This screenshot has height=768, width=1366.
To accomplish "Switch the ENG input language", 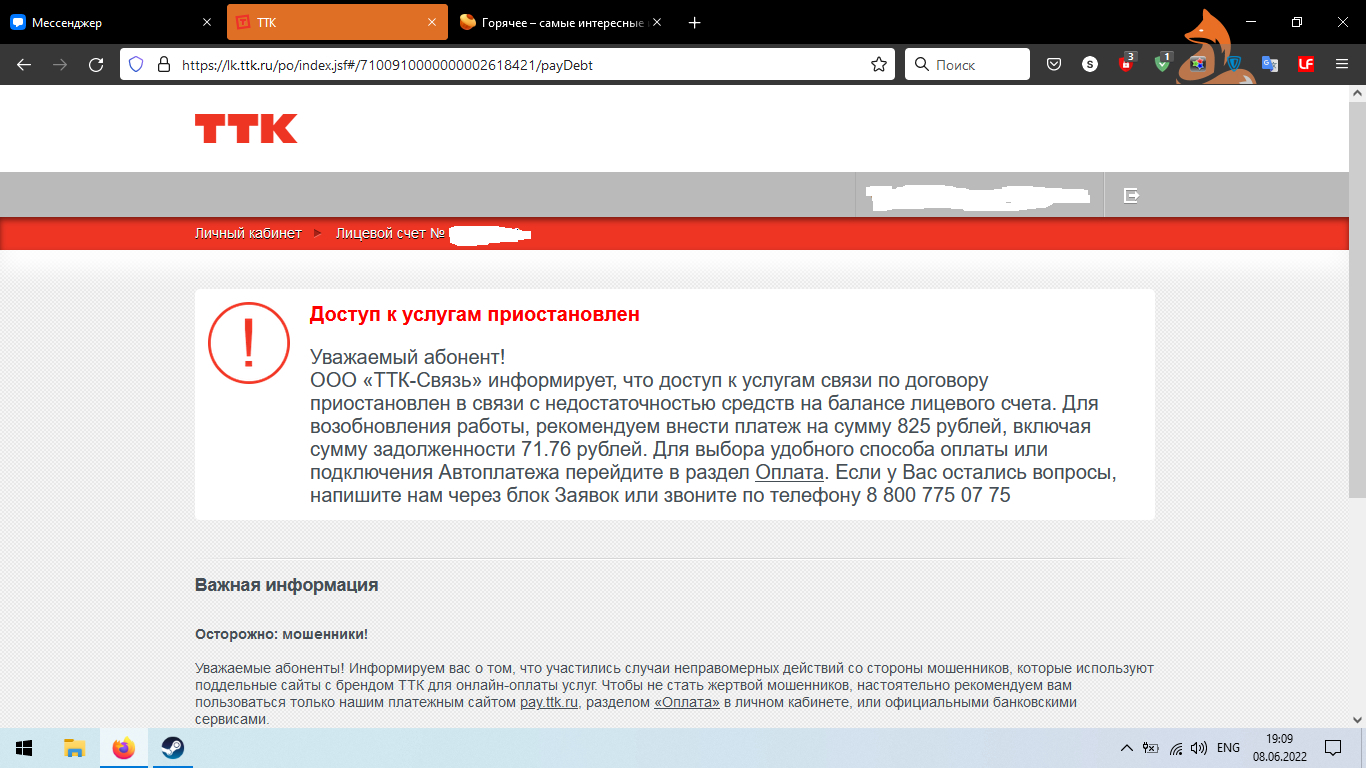I will click(x=1228, y=748).
